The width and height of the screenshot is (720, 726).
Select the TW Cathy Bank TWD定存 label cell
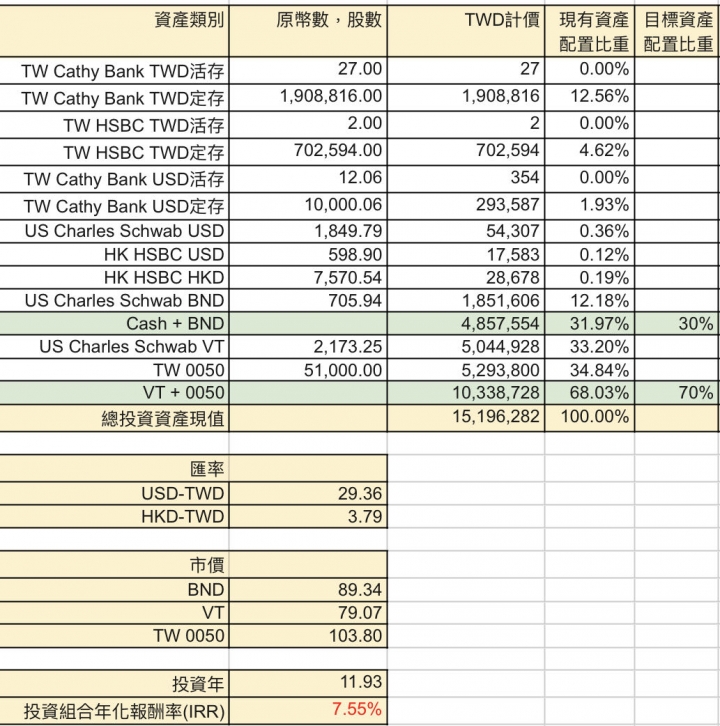(114, 98)
